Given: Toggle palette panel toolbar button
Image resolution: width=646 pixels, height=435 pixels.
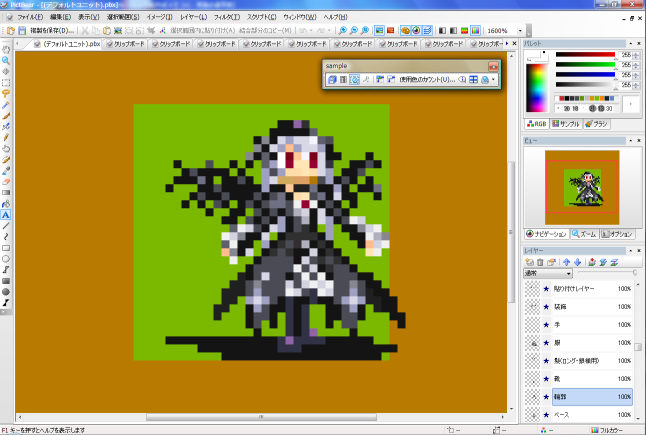Looking at the screenshot, I should tap(405, 30).
